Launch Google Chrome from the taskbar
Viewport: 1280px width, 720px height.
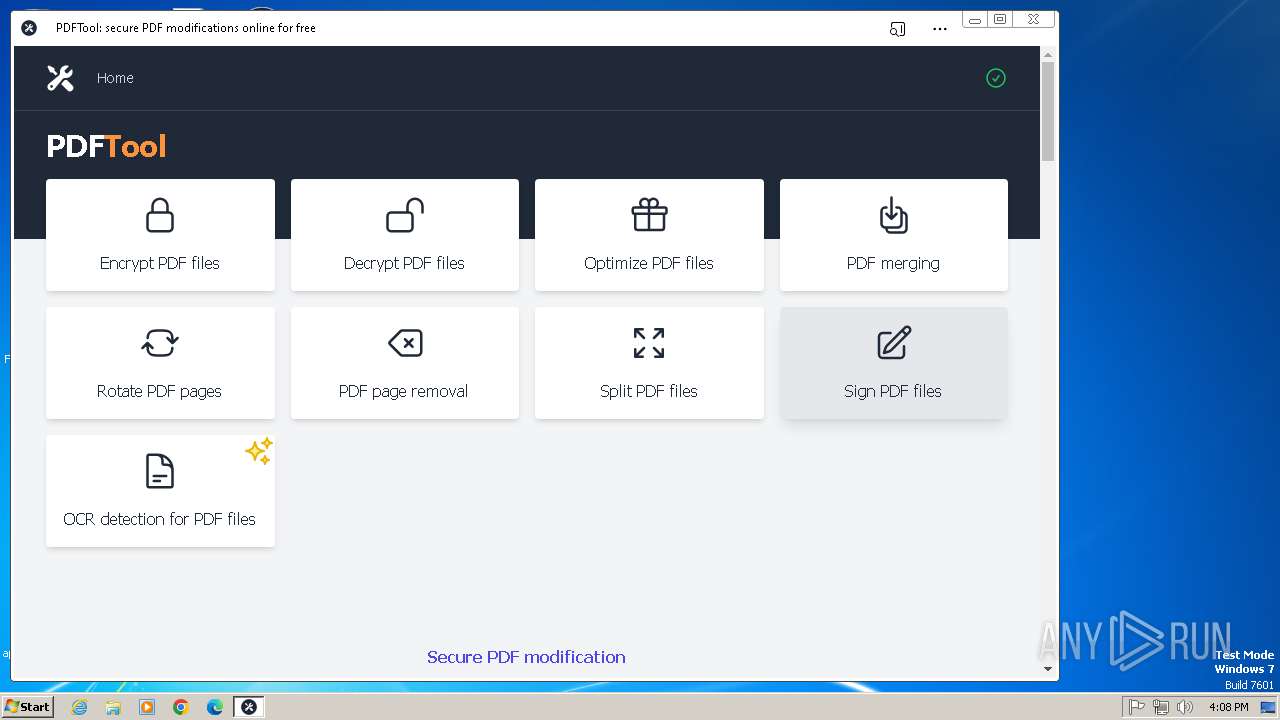181,707
